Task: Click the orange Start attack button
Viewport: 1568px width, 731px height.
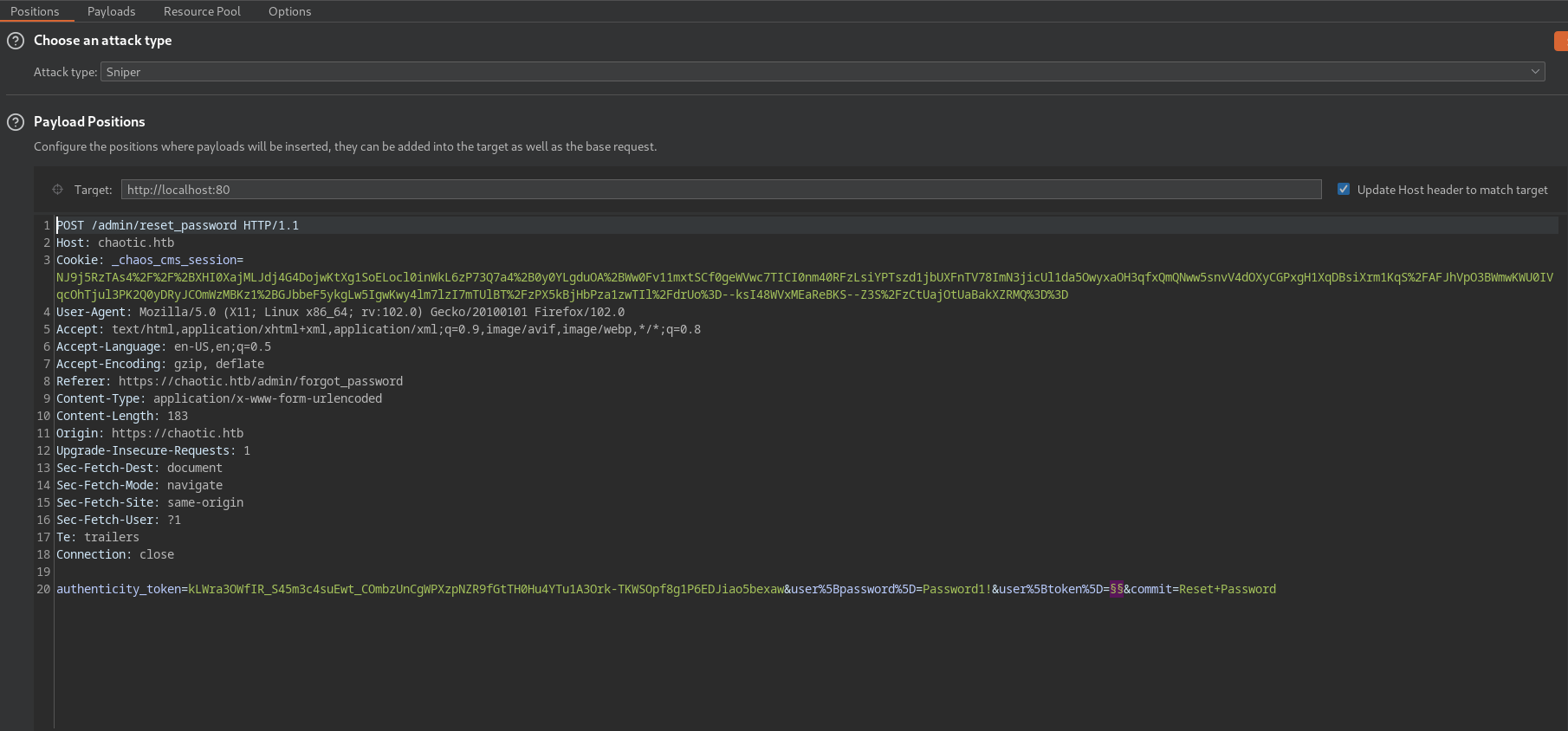Action: [x=1561, y=41]
